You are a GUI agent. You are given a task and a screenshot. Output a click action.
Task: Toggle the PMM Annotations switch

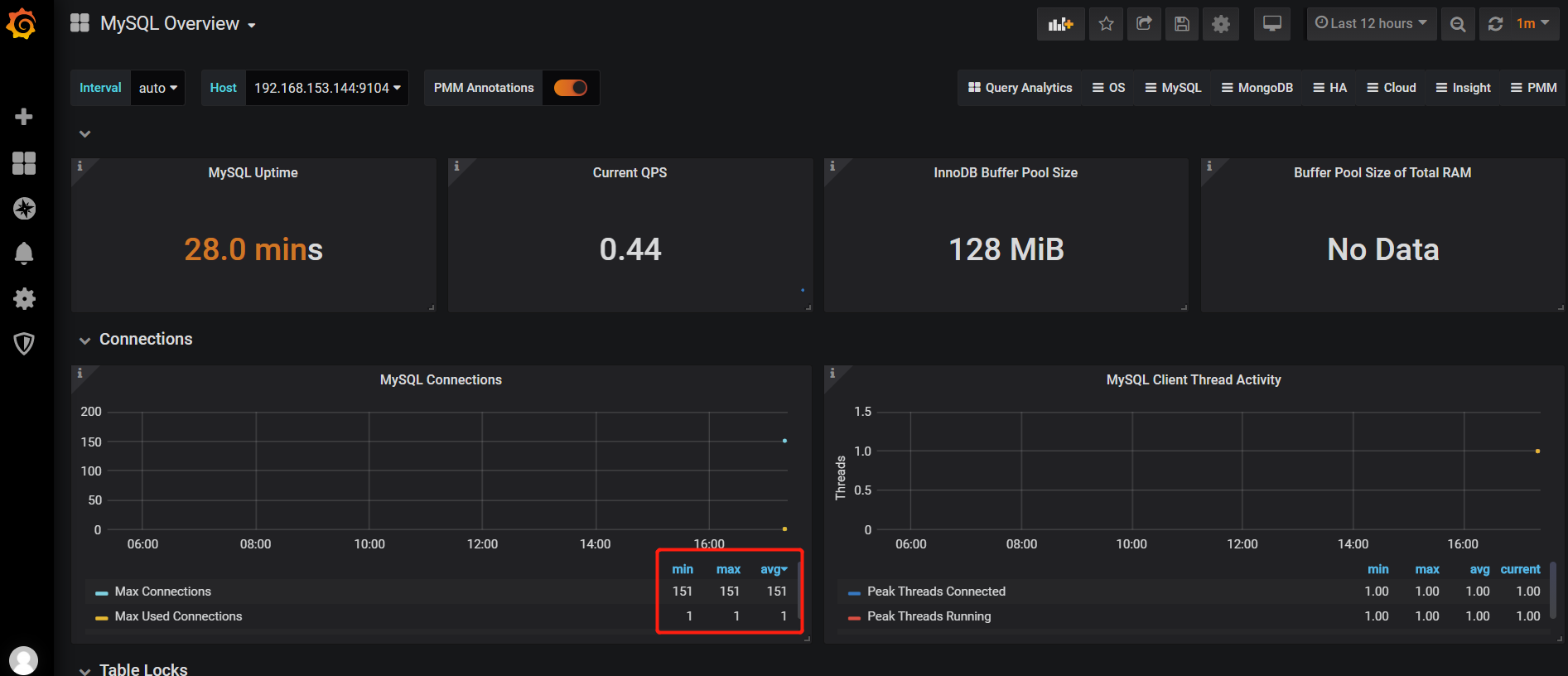[571, 88]
